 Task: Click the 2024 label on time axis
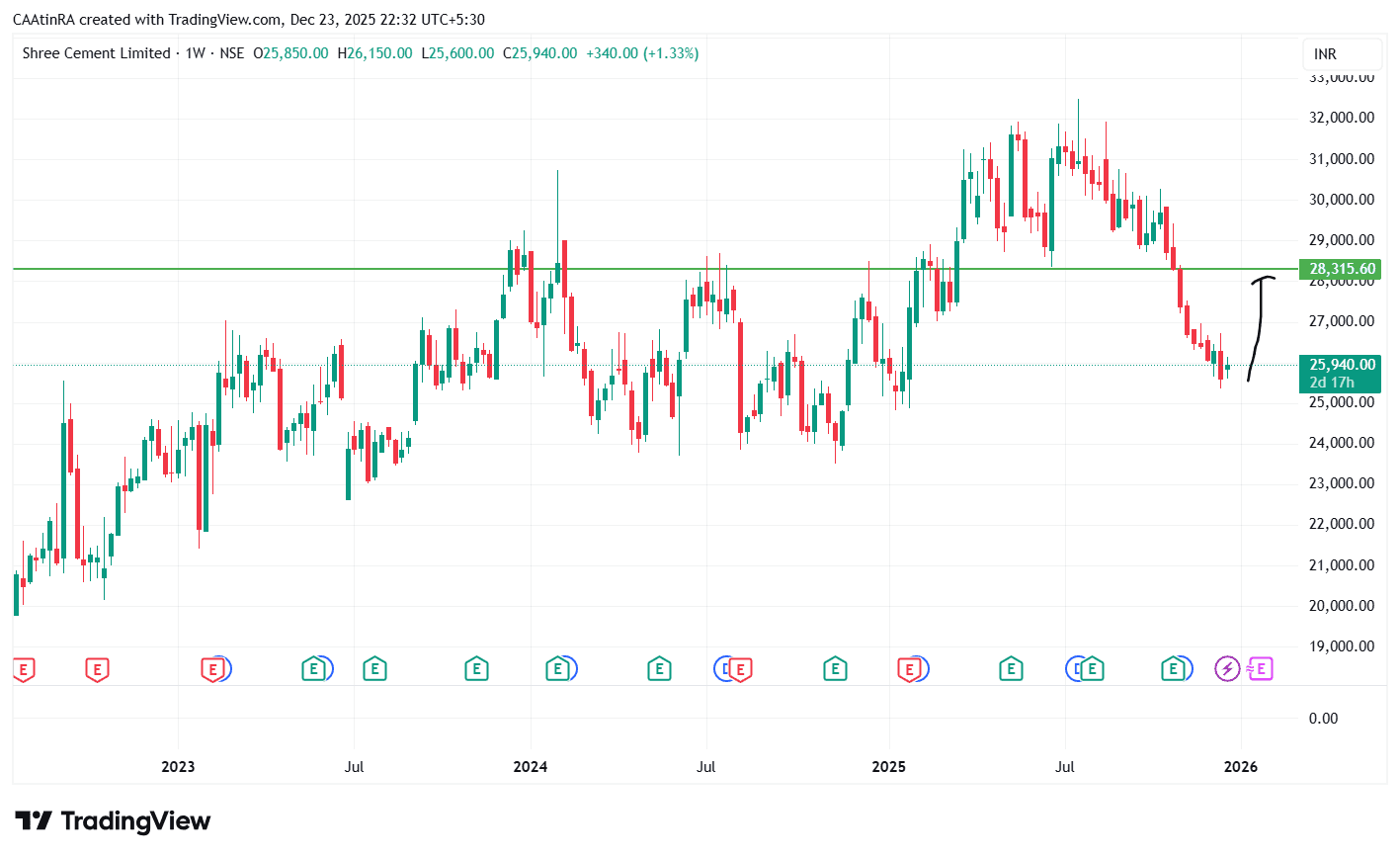pos(531,767)
